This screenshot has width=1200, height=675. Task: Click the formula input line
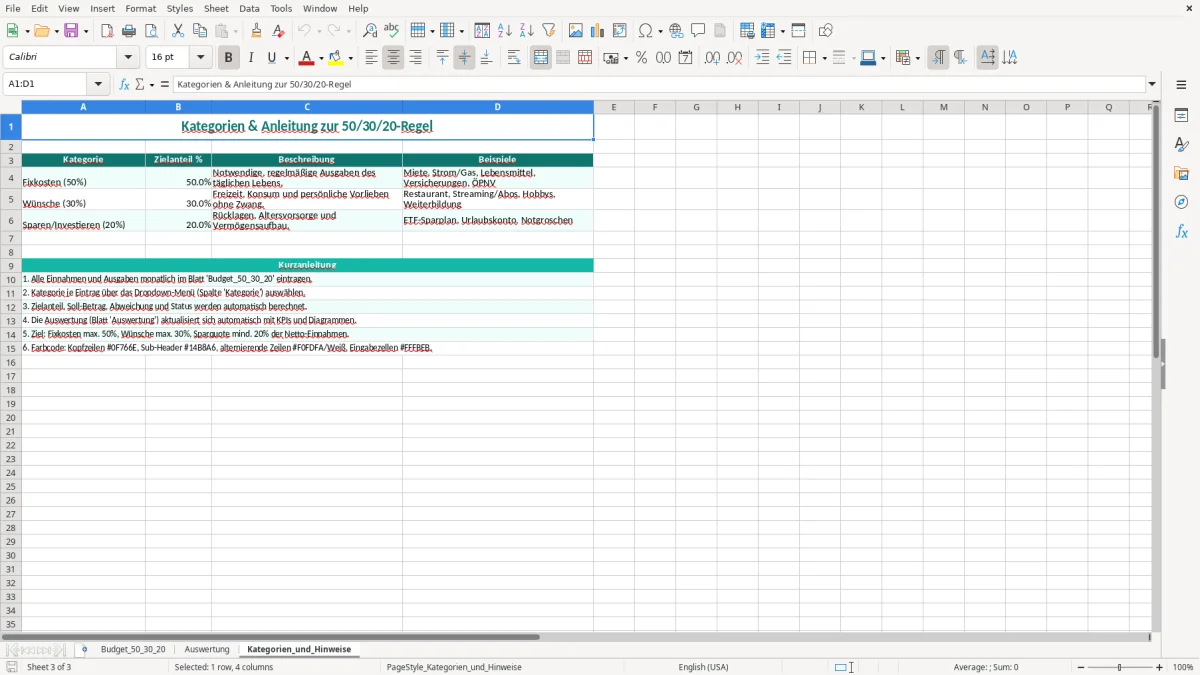click(x=660, y=84)
